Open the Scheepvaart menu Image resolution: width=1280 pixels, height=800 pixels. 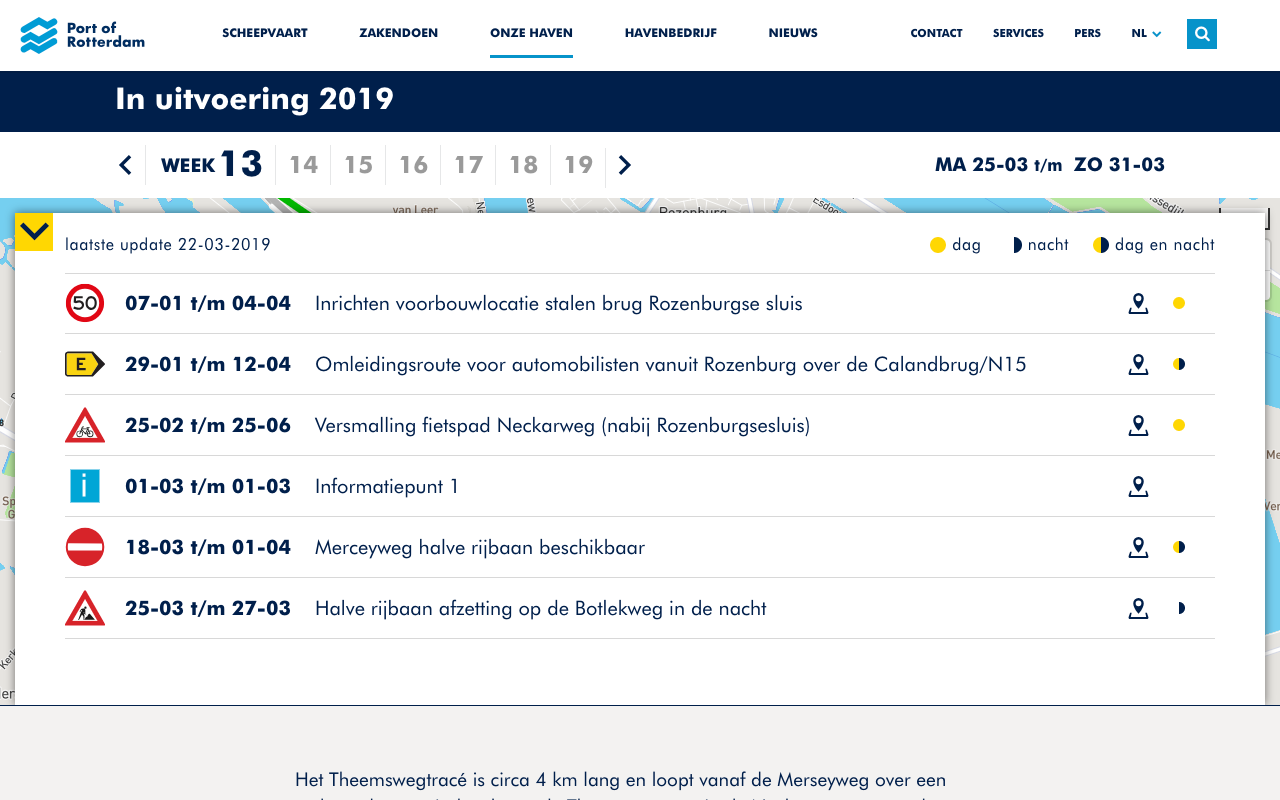click(265, 33)
